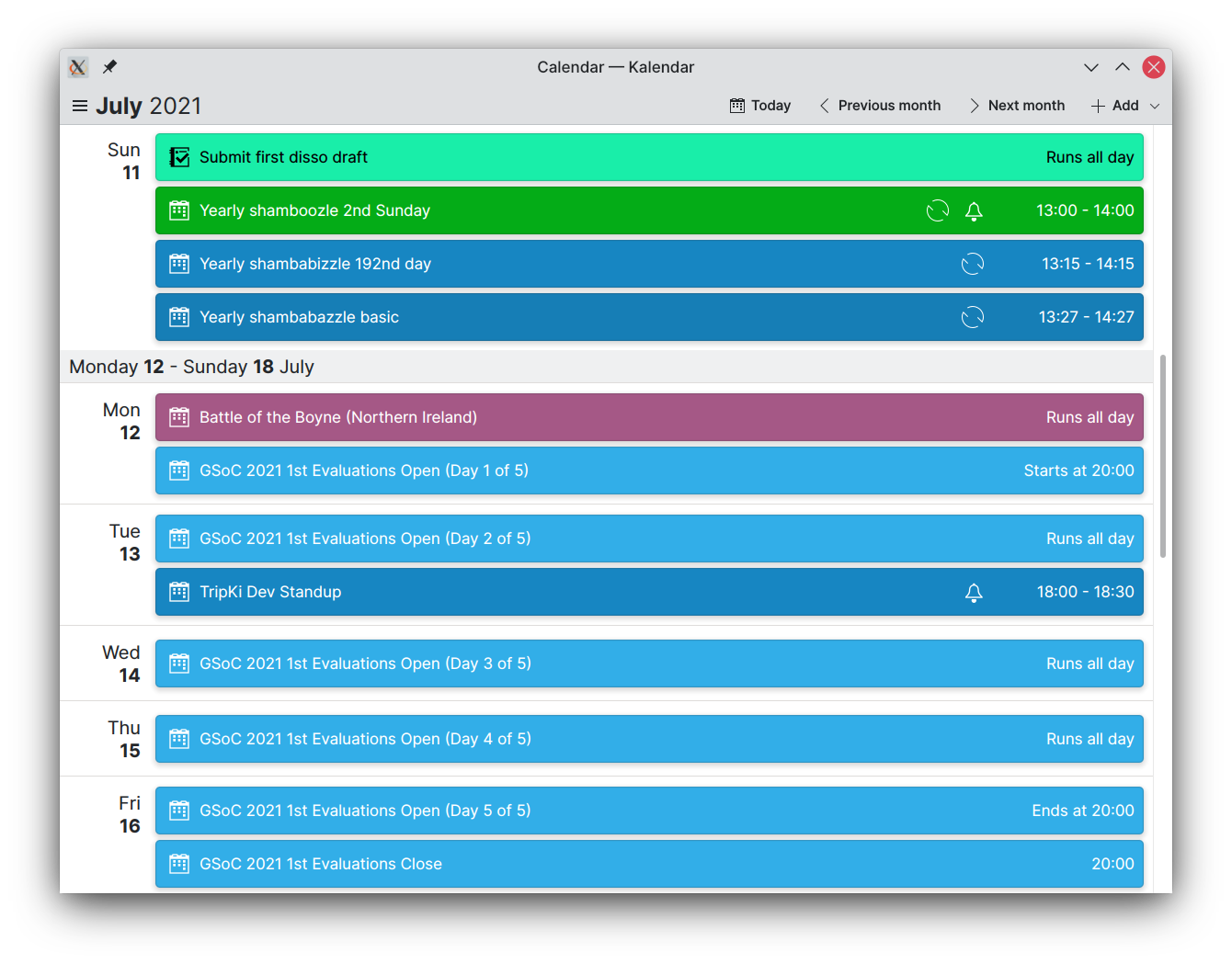
Task: Click the recurrence icon on Yearly shambabizzle 192nd day
Action: [x=973, y=264]
